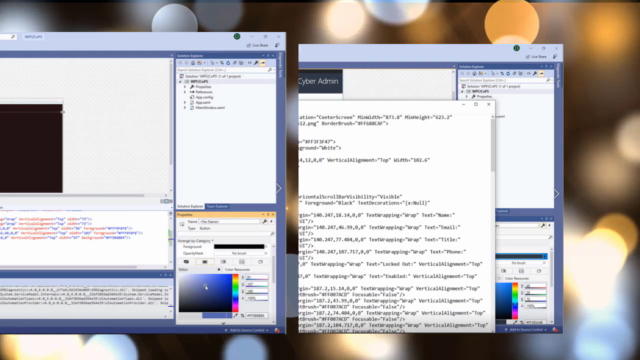Screen dimensions: 640x360
Task: Click Collapse All icon in left Solution Explorer toolbar
Action: (235, 63)
